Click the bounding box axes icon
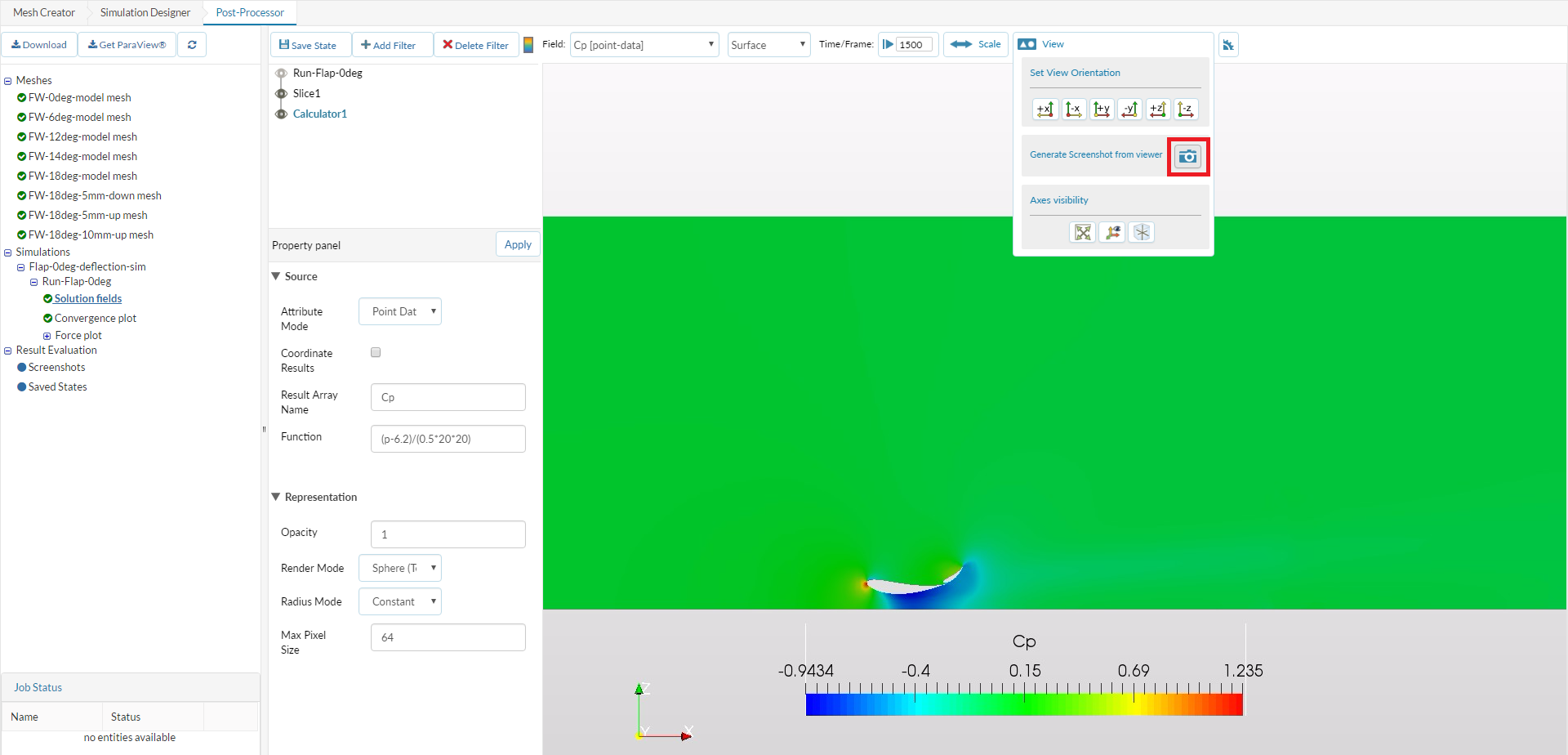The width and height of the screenshot is (1568, 755). pyautogui.click(x=1141, y=233)
